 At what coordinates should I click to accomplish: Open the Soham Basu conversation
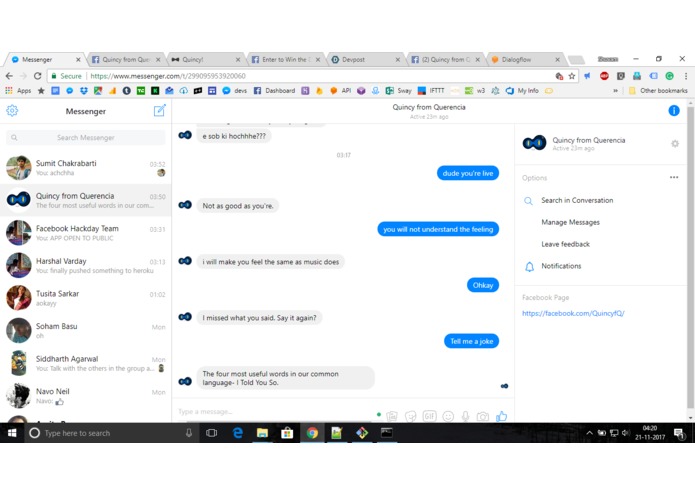point(86,331)
